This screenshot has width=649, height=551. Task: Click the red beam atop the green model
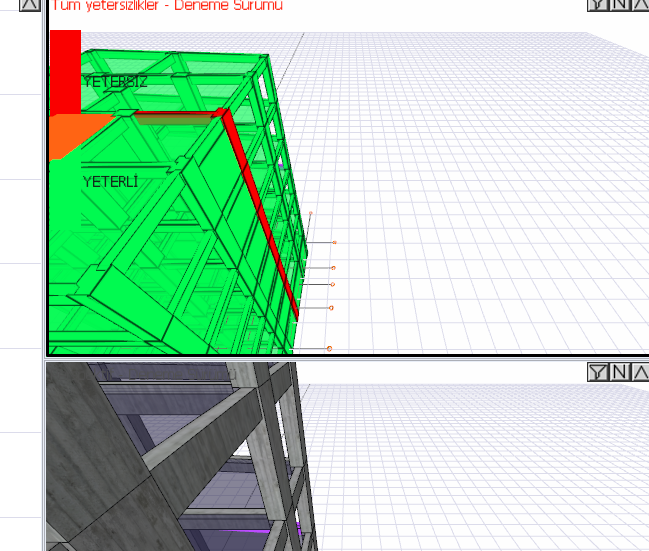[175, 118]
